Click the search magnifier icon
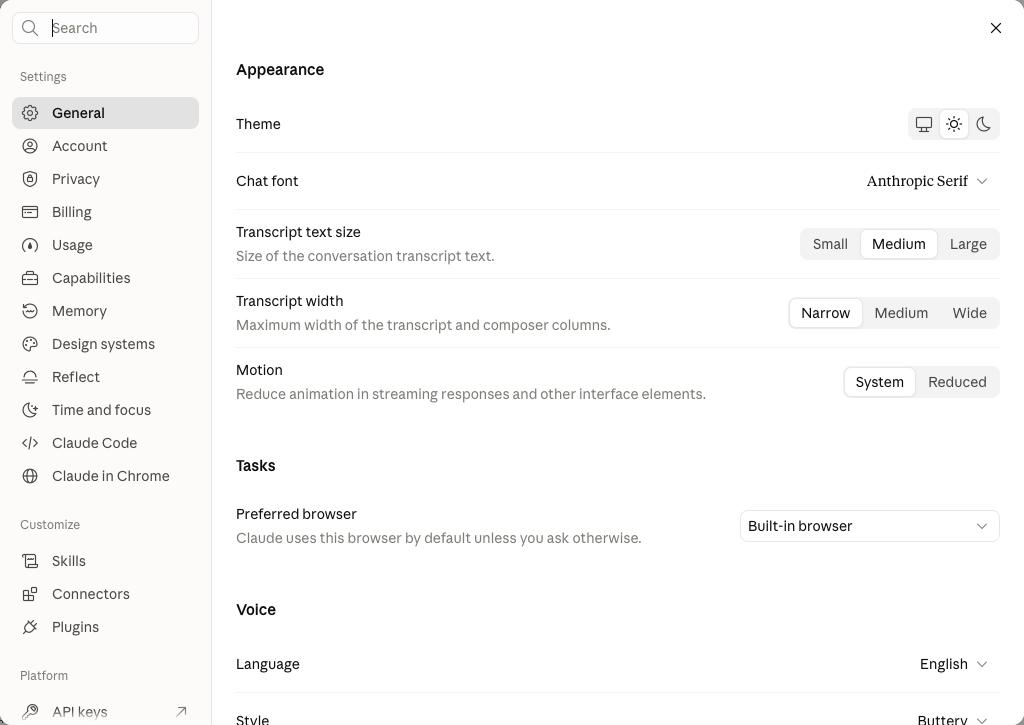The width and height of the screenshot is (1024, 725). pos(30,28)
